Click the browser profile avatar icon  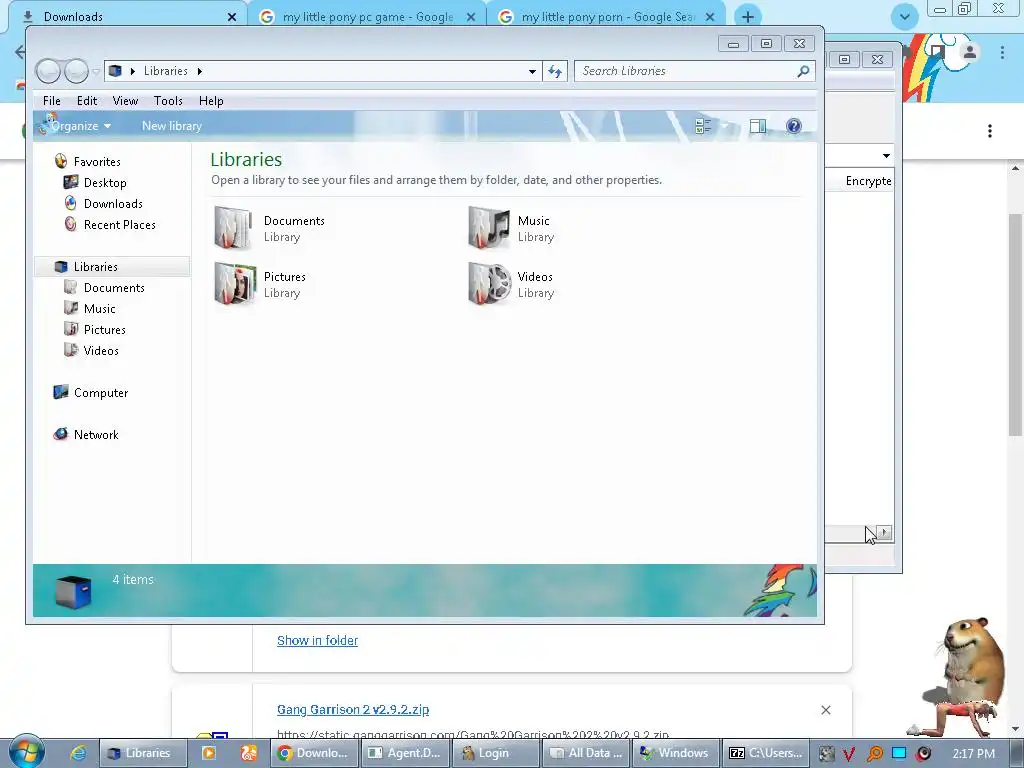point(969,52)
